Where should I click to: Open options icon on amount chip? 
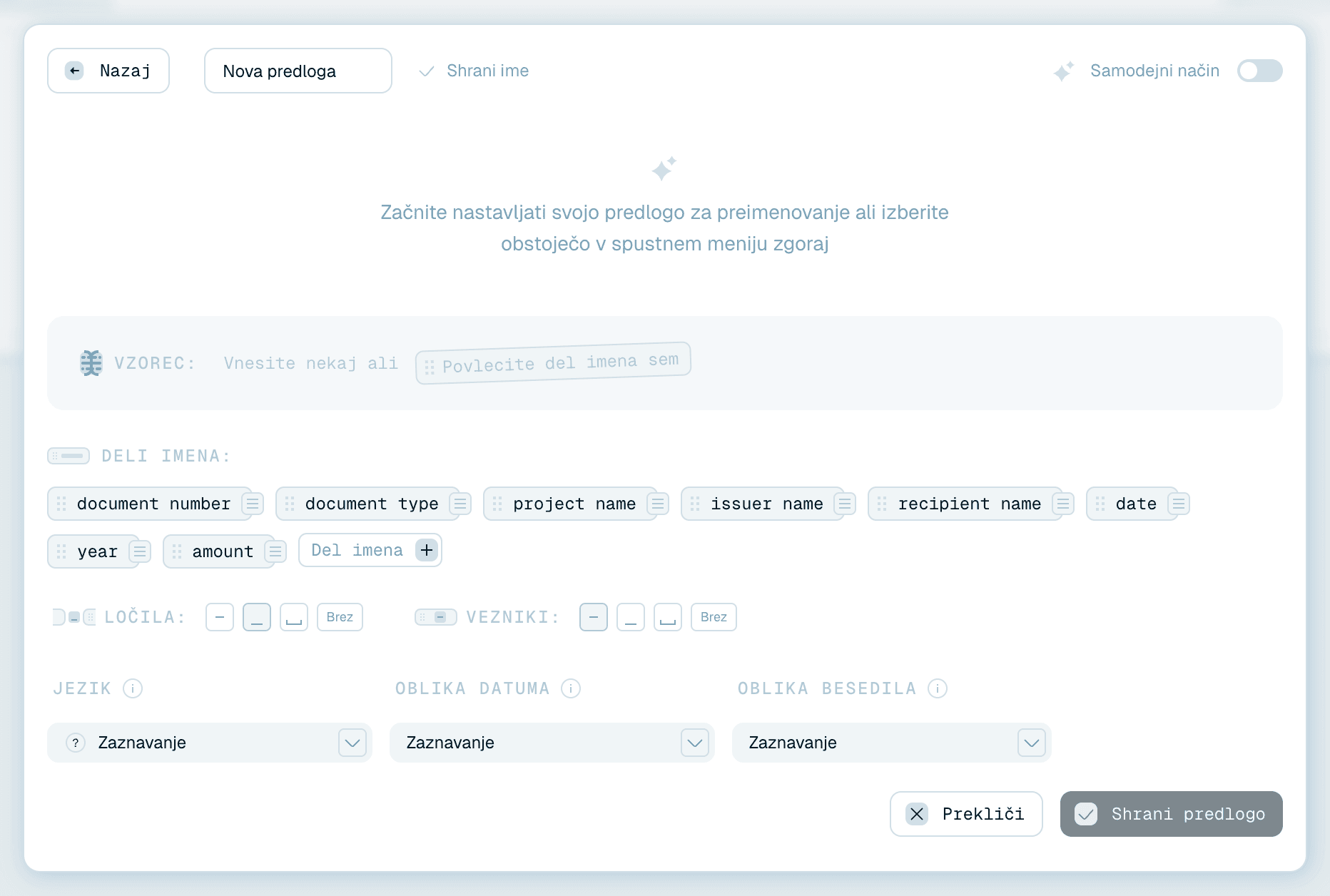pyautogui.click(x=275, y=551)
